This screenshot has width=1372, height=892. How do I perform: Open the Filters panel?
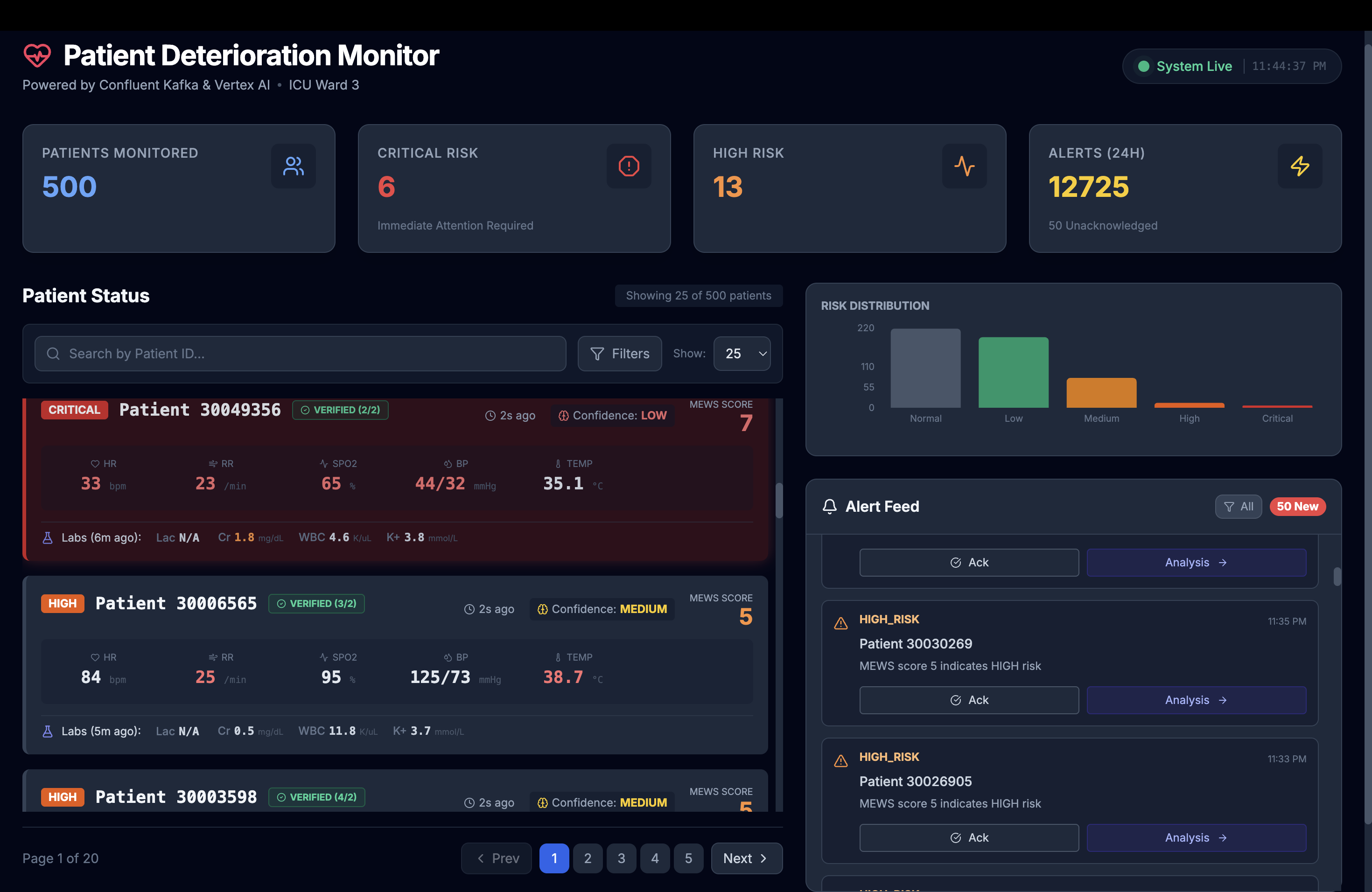tap(620, 353)
